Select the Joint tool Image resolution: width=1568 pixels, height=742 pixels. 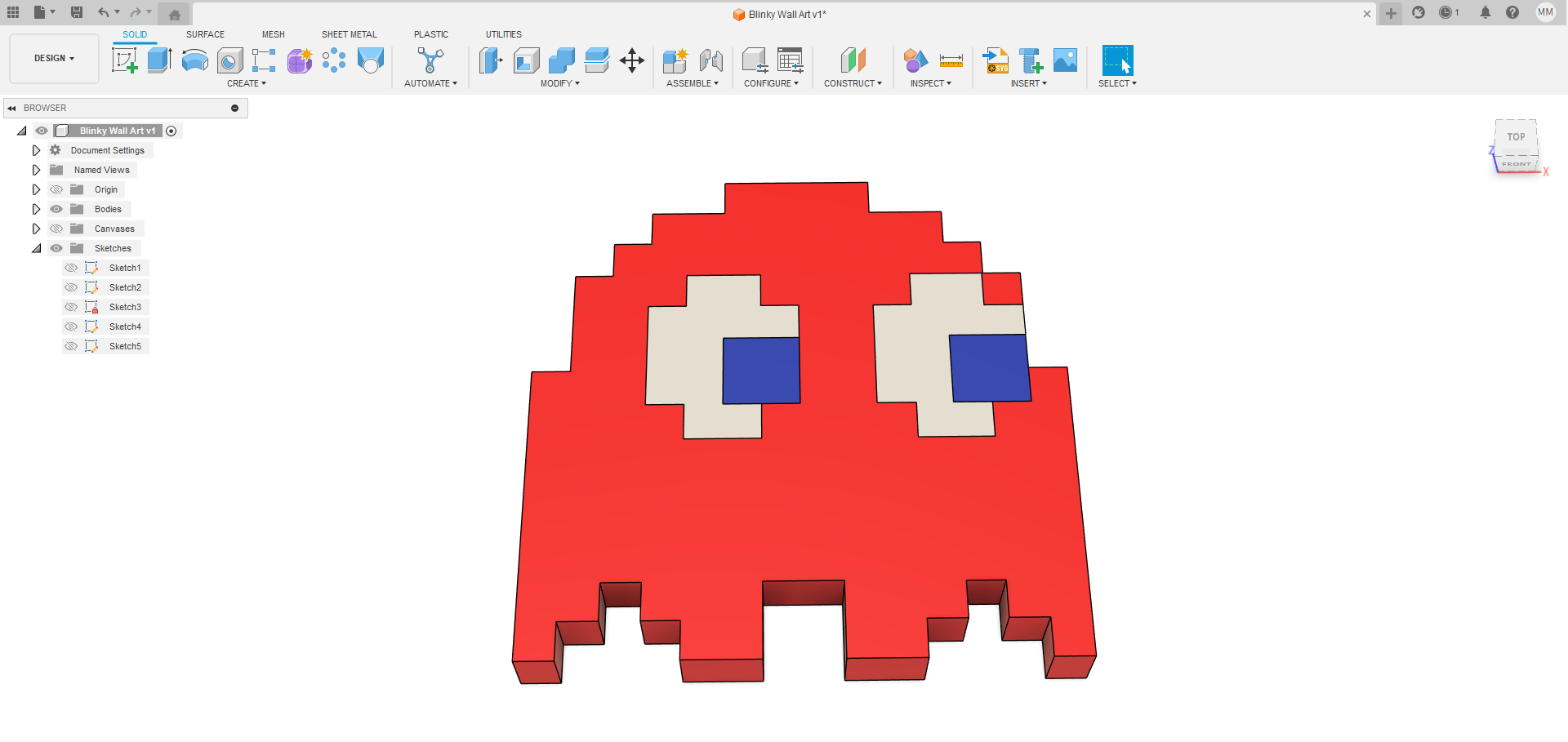click(x=710, y=60)
